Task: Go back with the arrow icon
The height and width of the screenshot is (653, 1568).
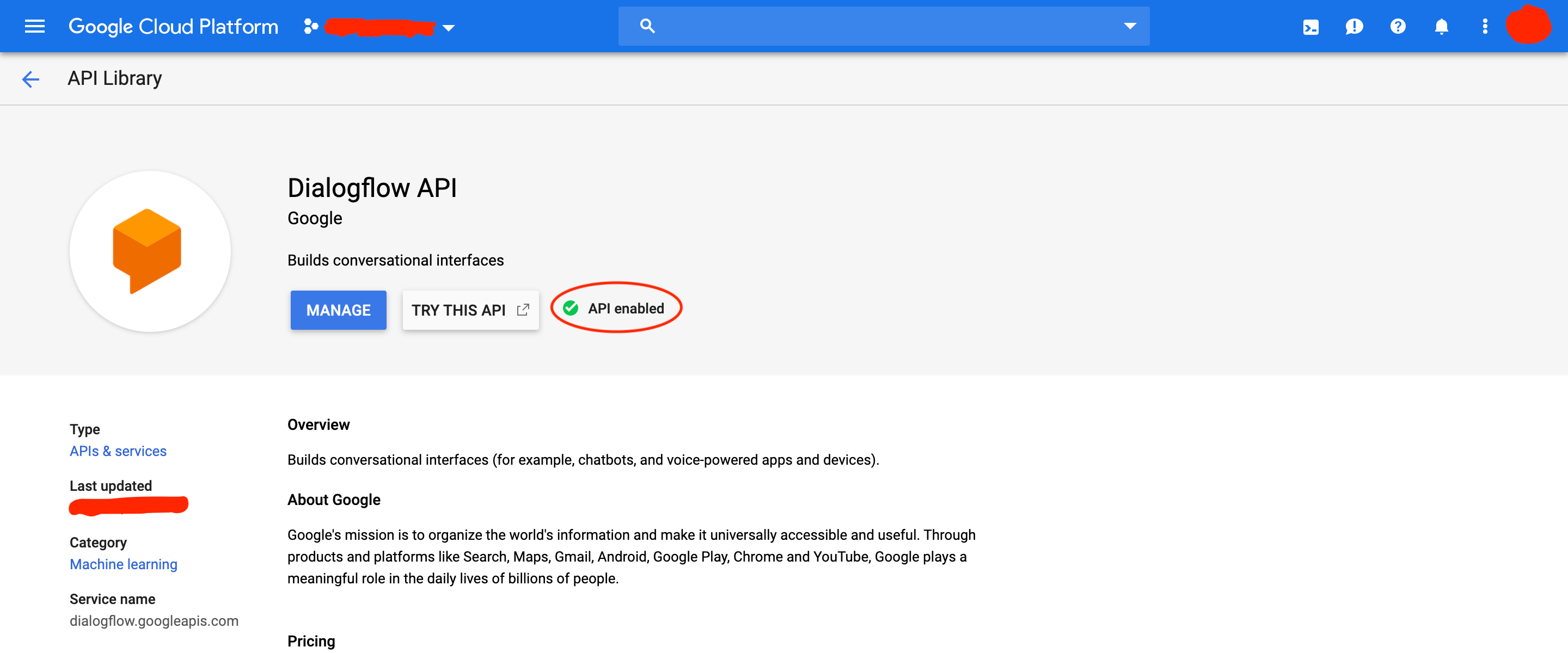Action: (x=30, y=78)
